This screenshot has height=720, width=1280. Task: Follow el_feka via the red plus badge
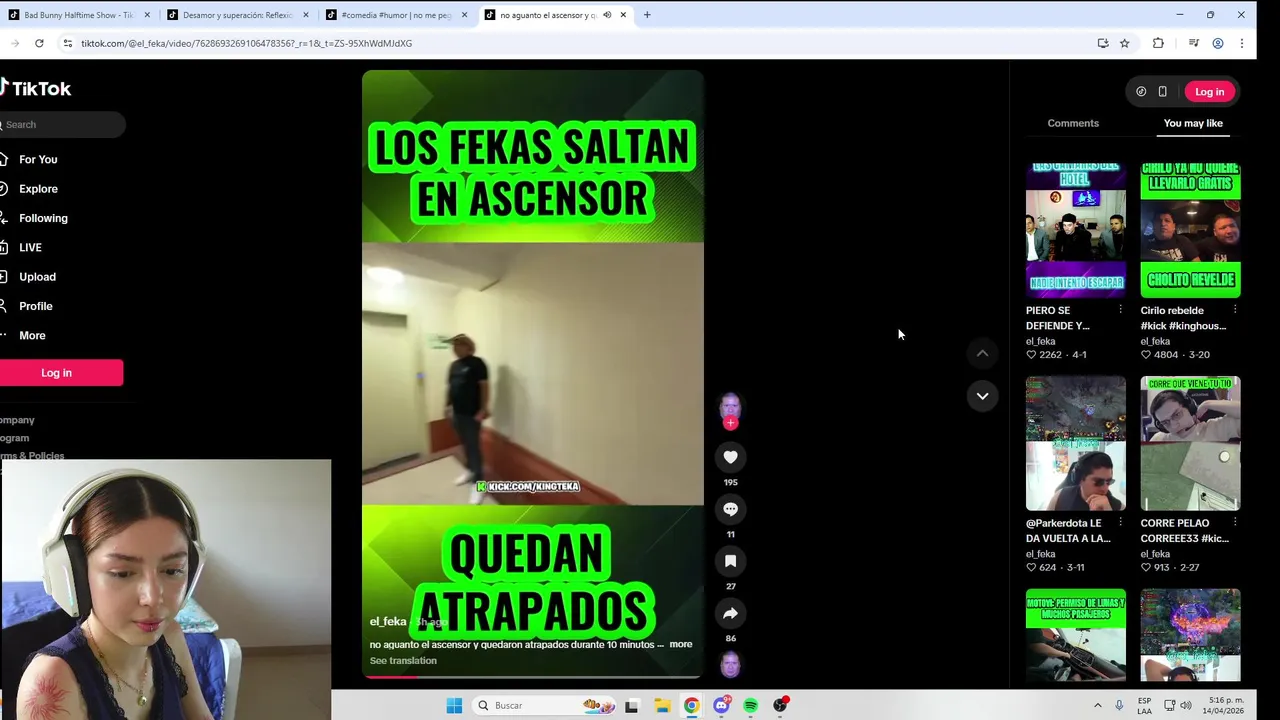pos(730,423)
